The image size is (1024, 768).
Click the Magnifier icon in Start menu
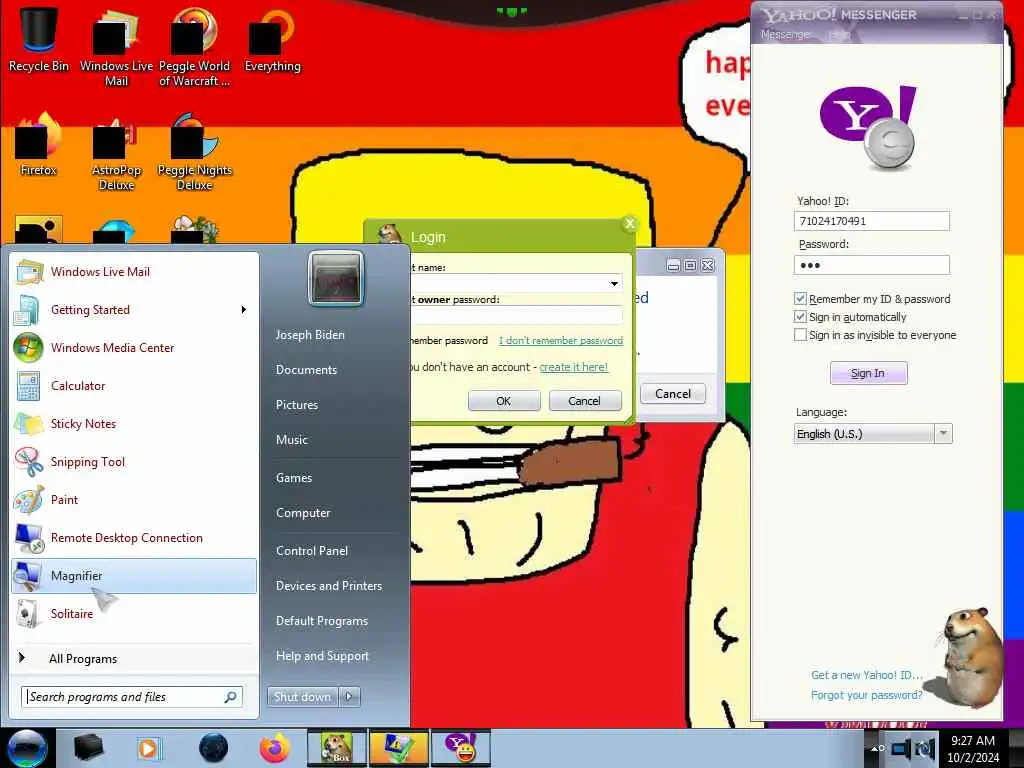tap(29, 575)
